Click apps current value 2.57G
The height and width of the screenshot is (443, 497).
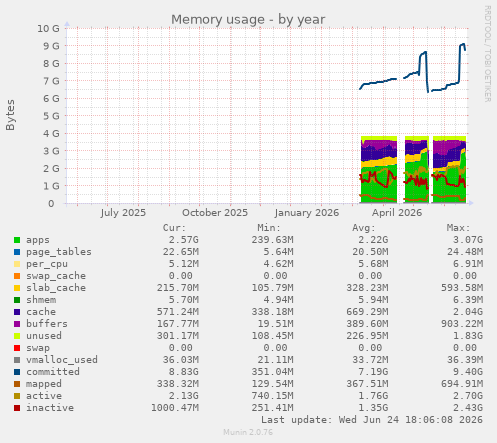(183, 240)
